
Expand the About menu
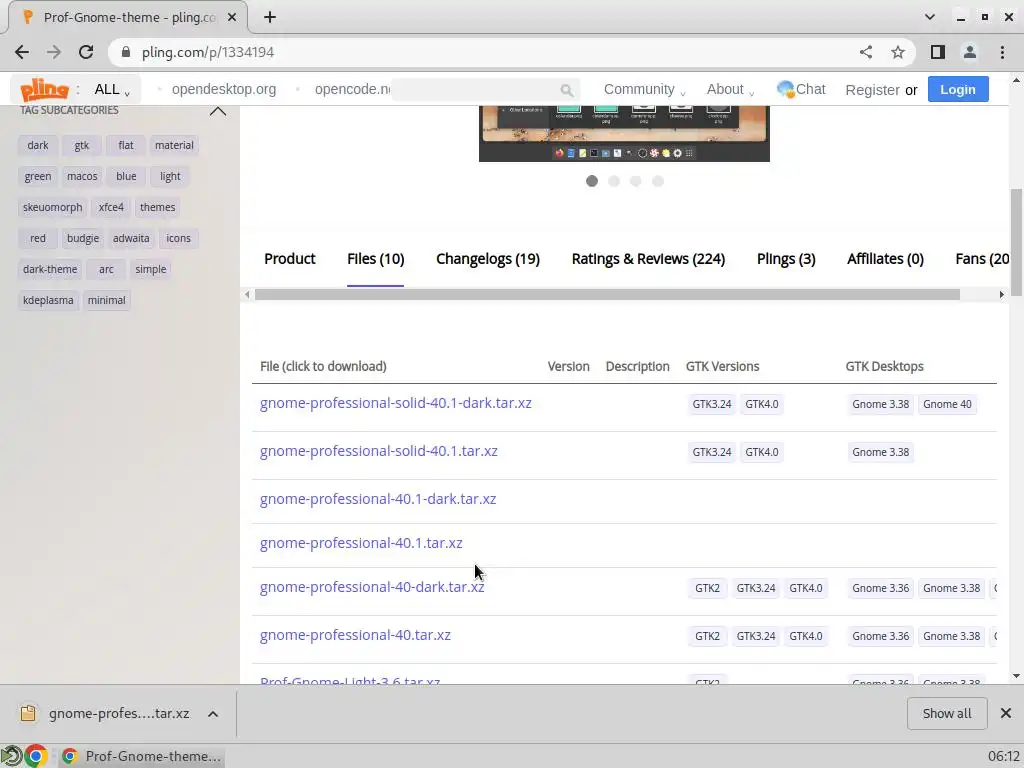coord(730,89)
